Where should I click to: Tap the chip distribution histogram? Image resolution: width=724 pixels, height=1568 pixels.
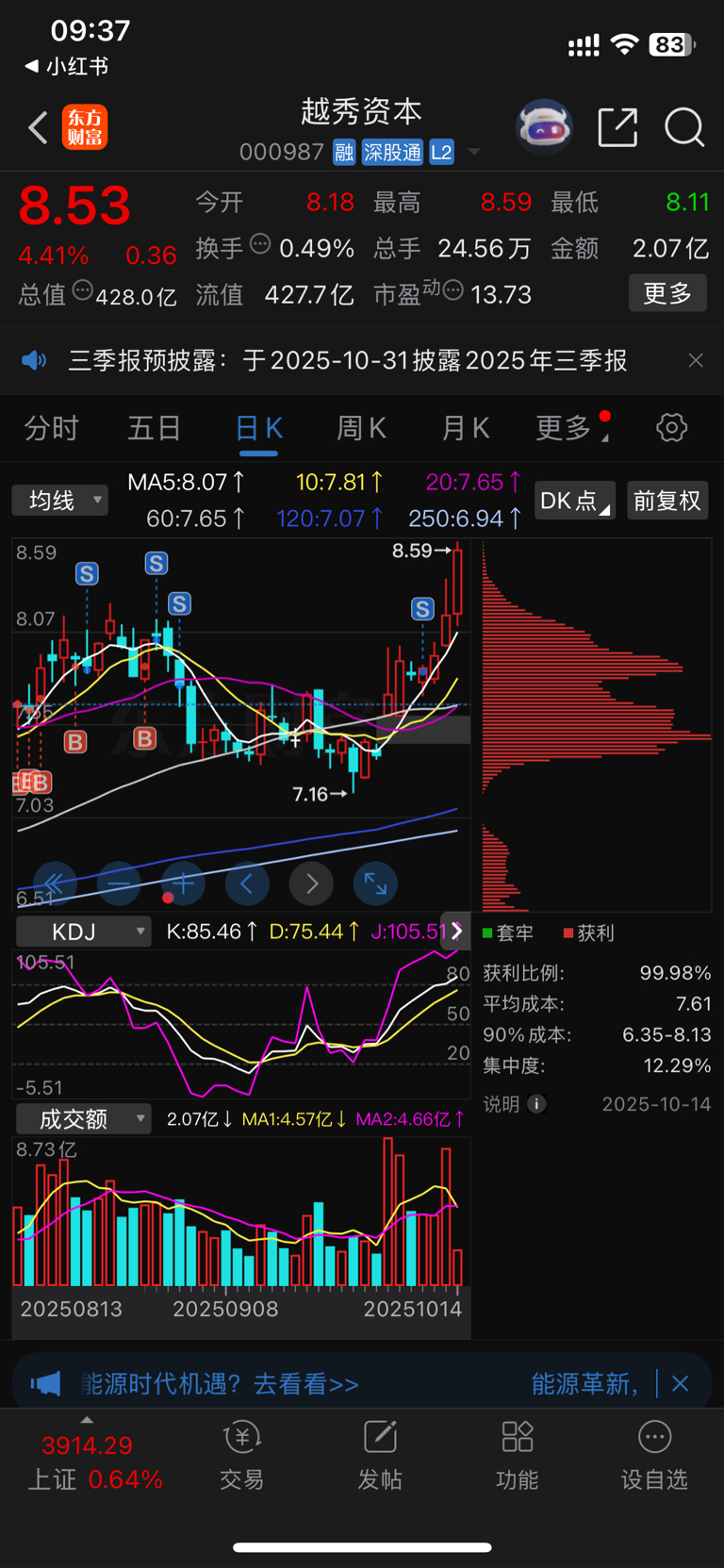click(596, 726)
